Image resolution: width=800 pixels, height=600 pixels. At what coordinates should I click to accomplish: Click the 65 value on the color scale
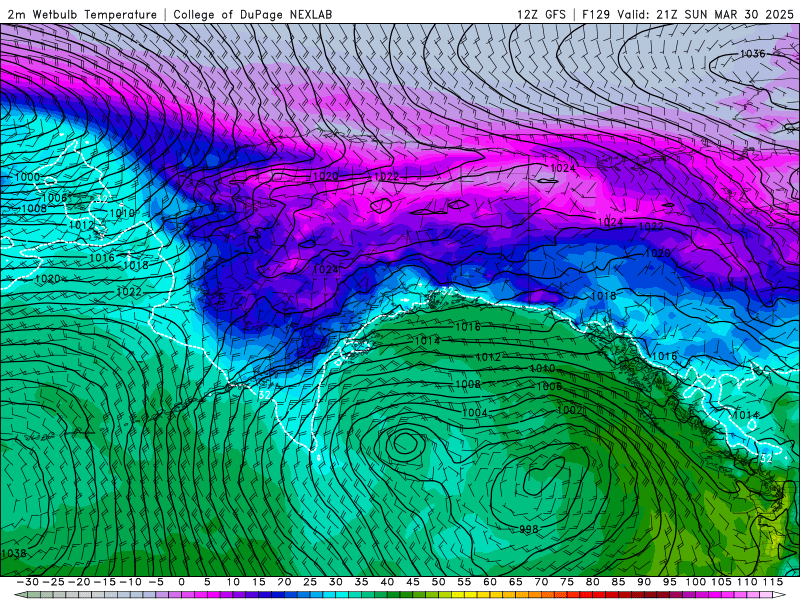pyautogui.click(x=515, y=582)
